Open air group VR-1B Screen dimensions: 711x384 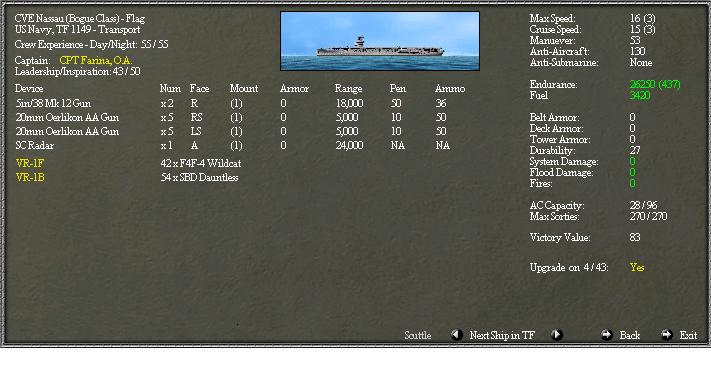click(30, 177)
